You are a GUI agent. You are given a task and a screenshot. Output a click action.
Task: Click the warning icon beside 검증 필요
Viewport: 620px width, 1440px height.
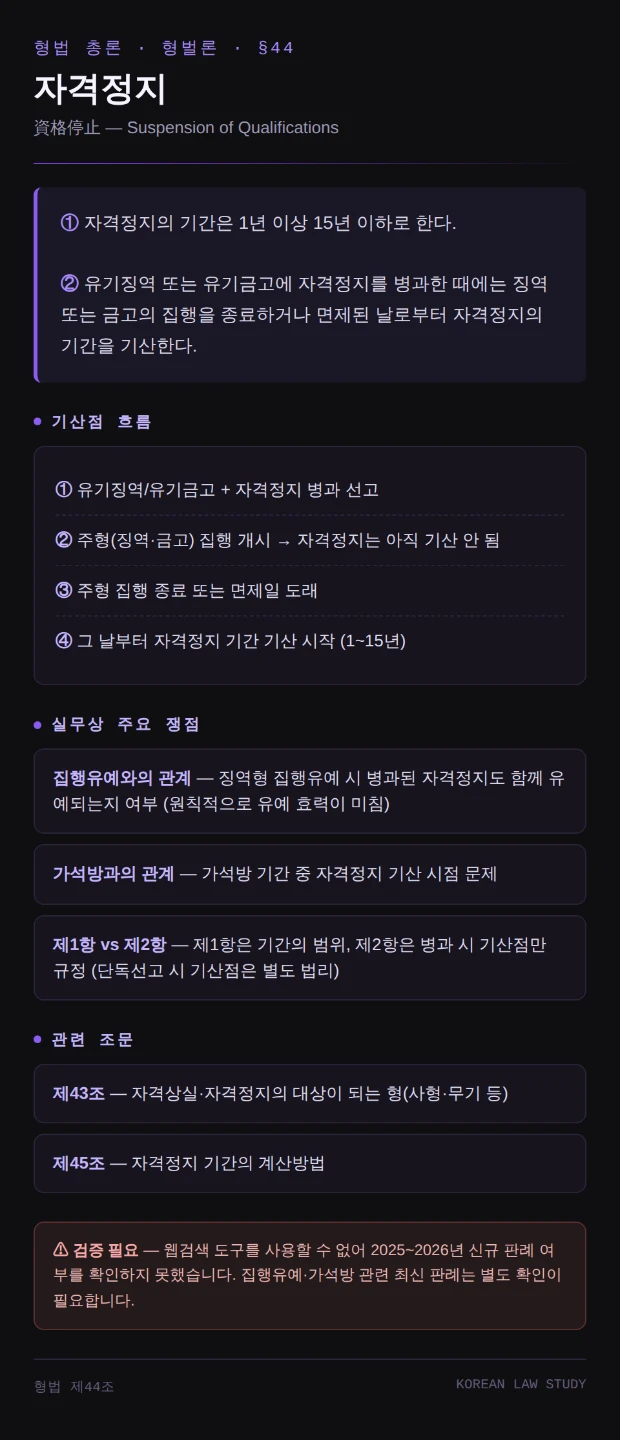61,1250
